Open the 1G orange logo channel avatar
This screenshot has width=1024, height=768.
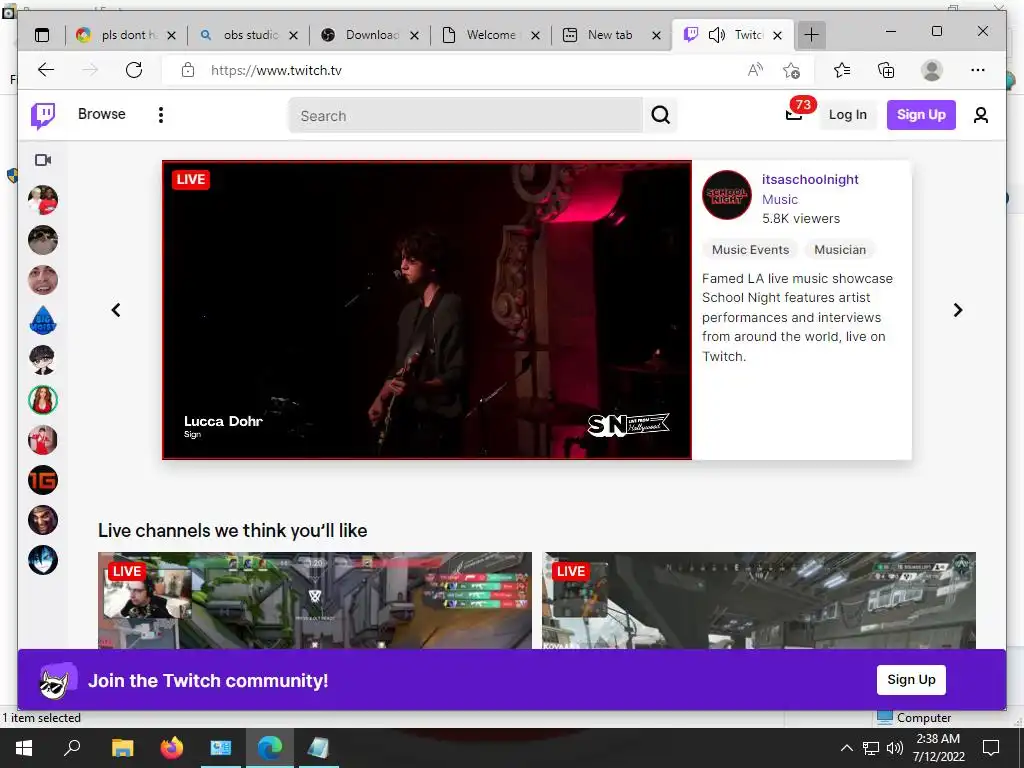tap(43, 480)
